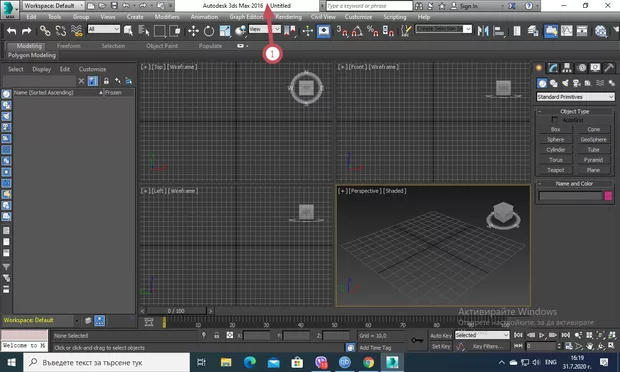Open the Workspace: Default dropdown

53,6
